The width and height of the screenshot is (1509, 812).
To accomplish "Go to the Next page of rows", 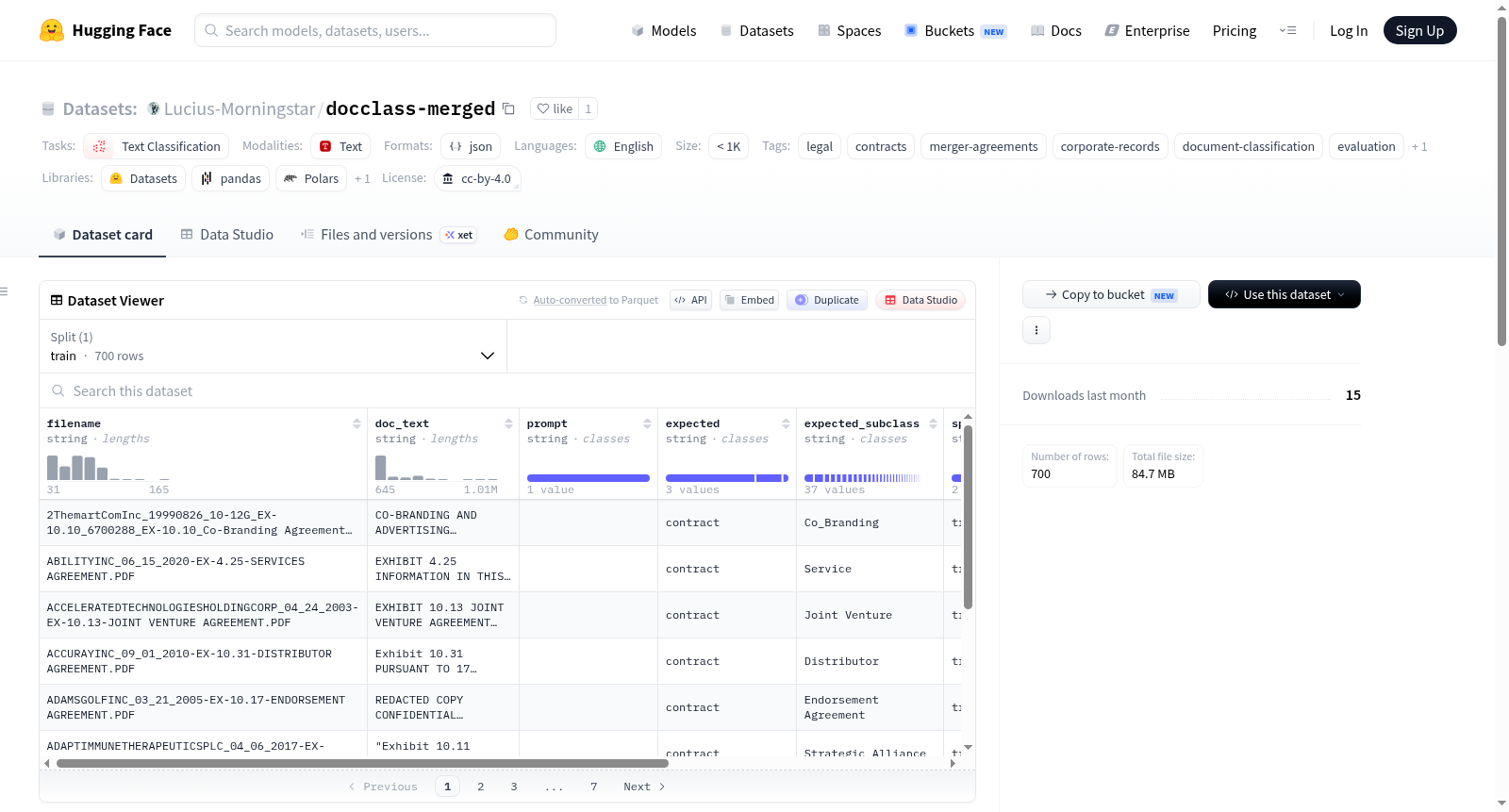I will click(x=644, y=787).
